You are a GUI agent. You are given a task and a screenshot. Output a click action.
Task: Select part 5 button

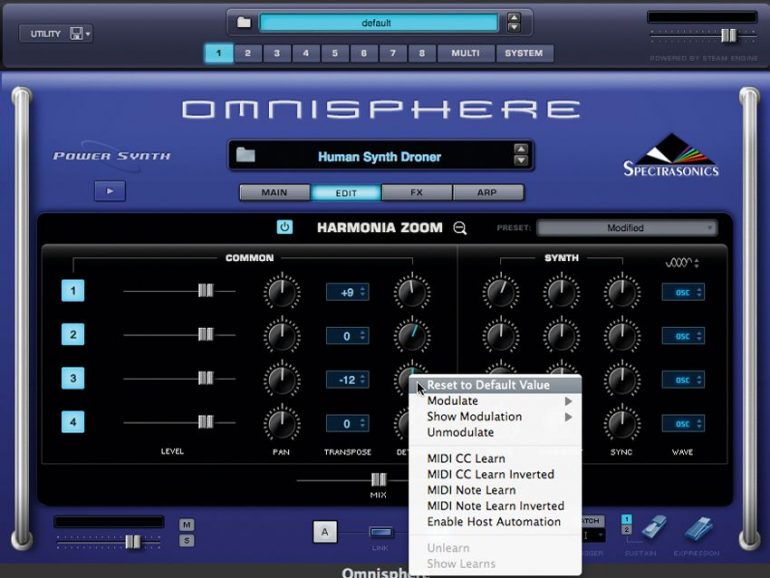(x=334, y=53)
